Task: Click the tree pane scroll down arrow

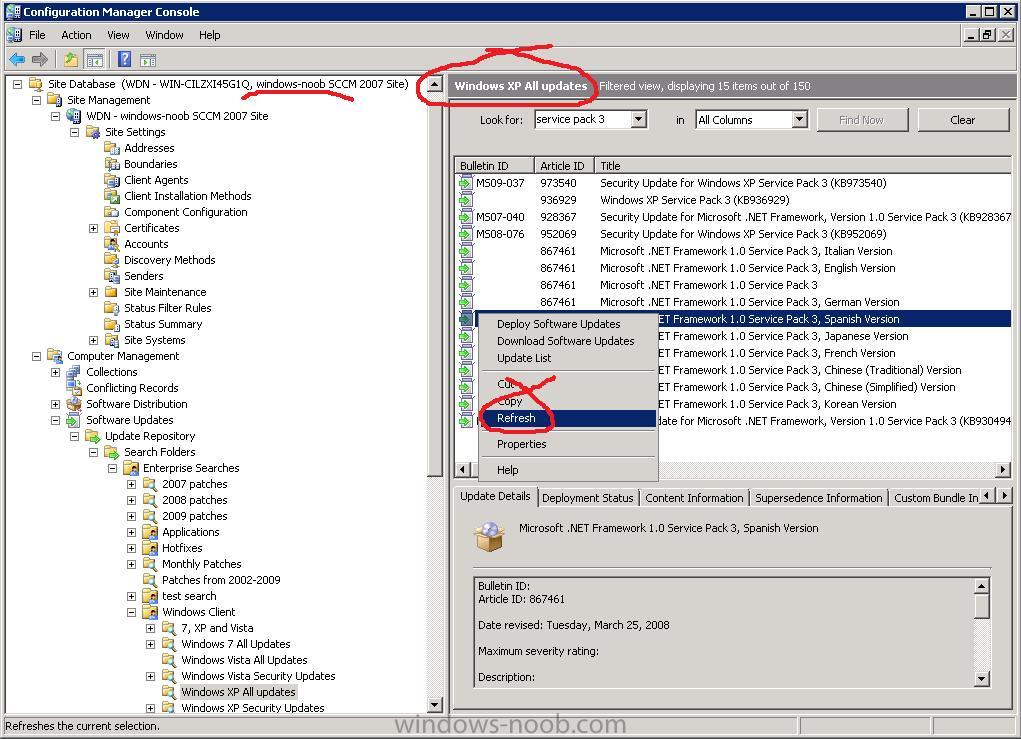Action: click(x=435, y=704)
